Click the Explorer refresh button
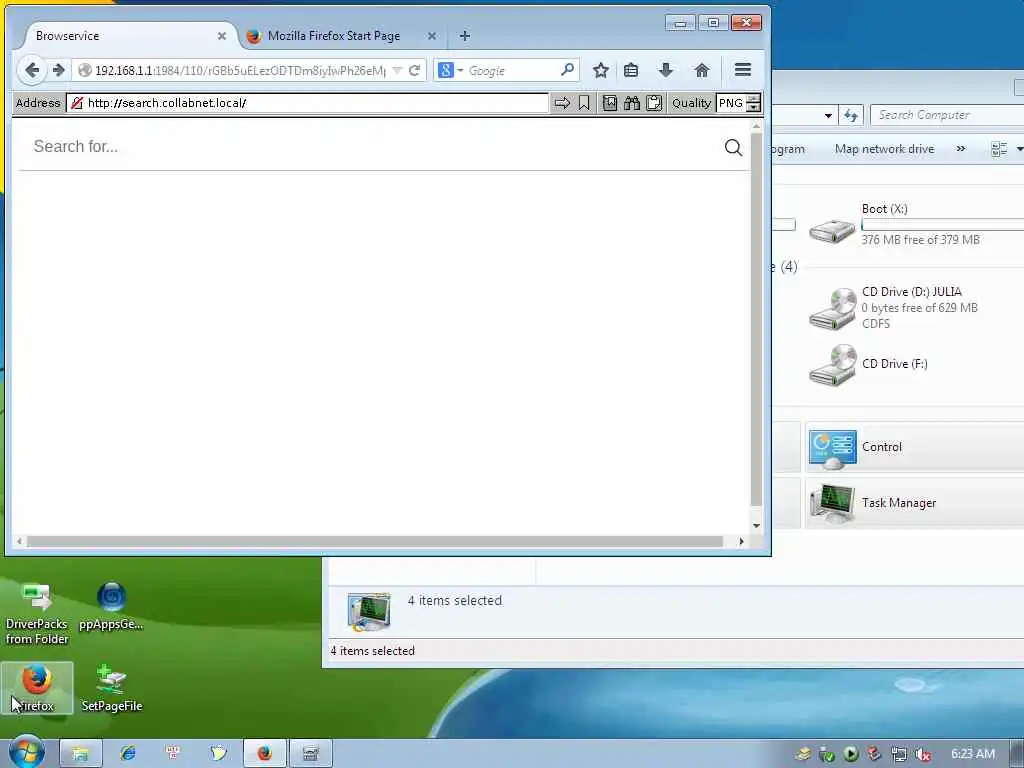Screen dimensions: 1024x768 (x=851, y=116)
